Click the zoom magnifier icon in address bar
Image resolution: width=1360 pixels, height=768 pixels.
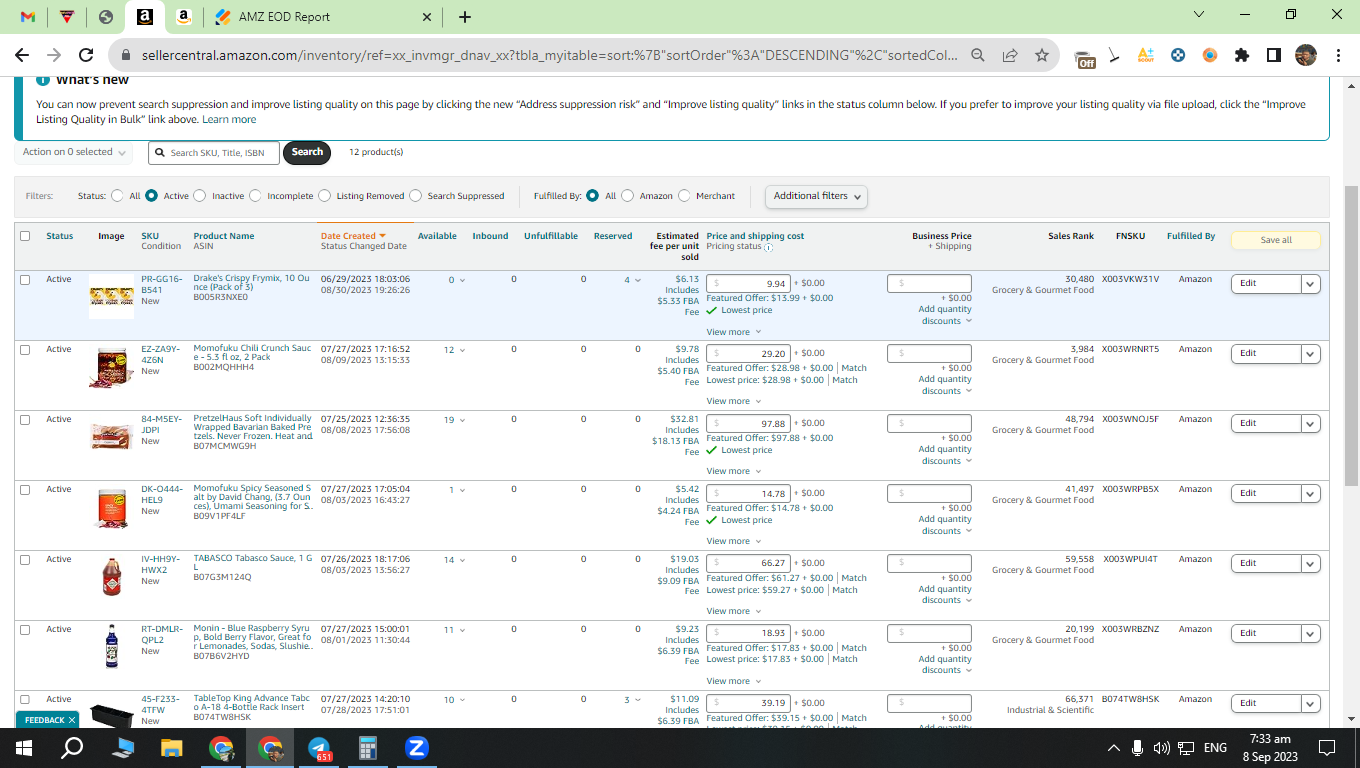tap(978, 56)
